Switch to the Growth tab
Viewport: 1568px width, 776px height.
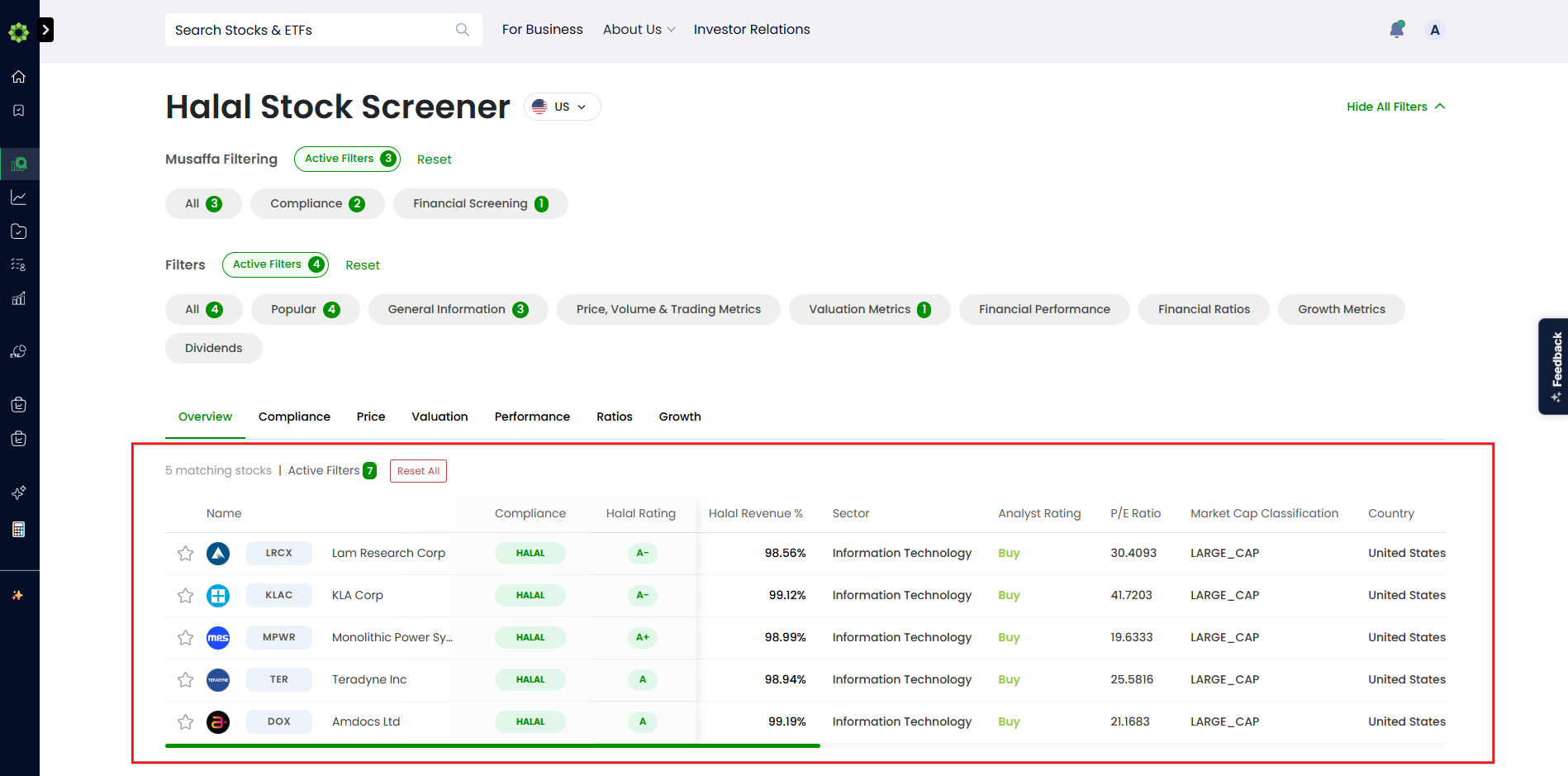[680, 417]
